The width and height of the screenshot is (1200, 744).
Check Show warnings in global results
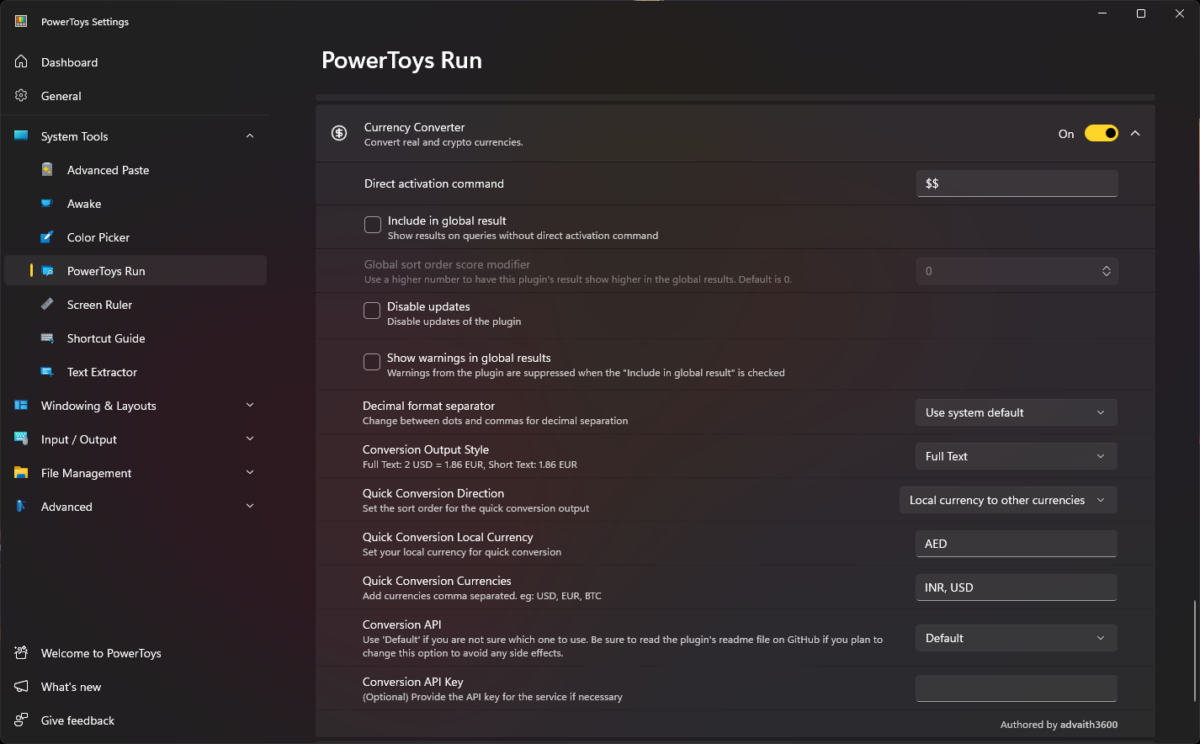[x=372, y=362]
